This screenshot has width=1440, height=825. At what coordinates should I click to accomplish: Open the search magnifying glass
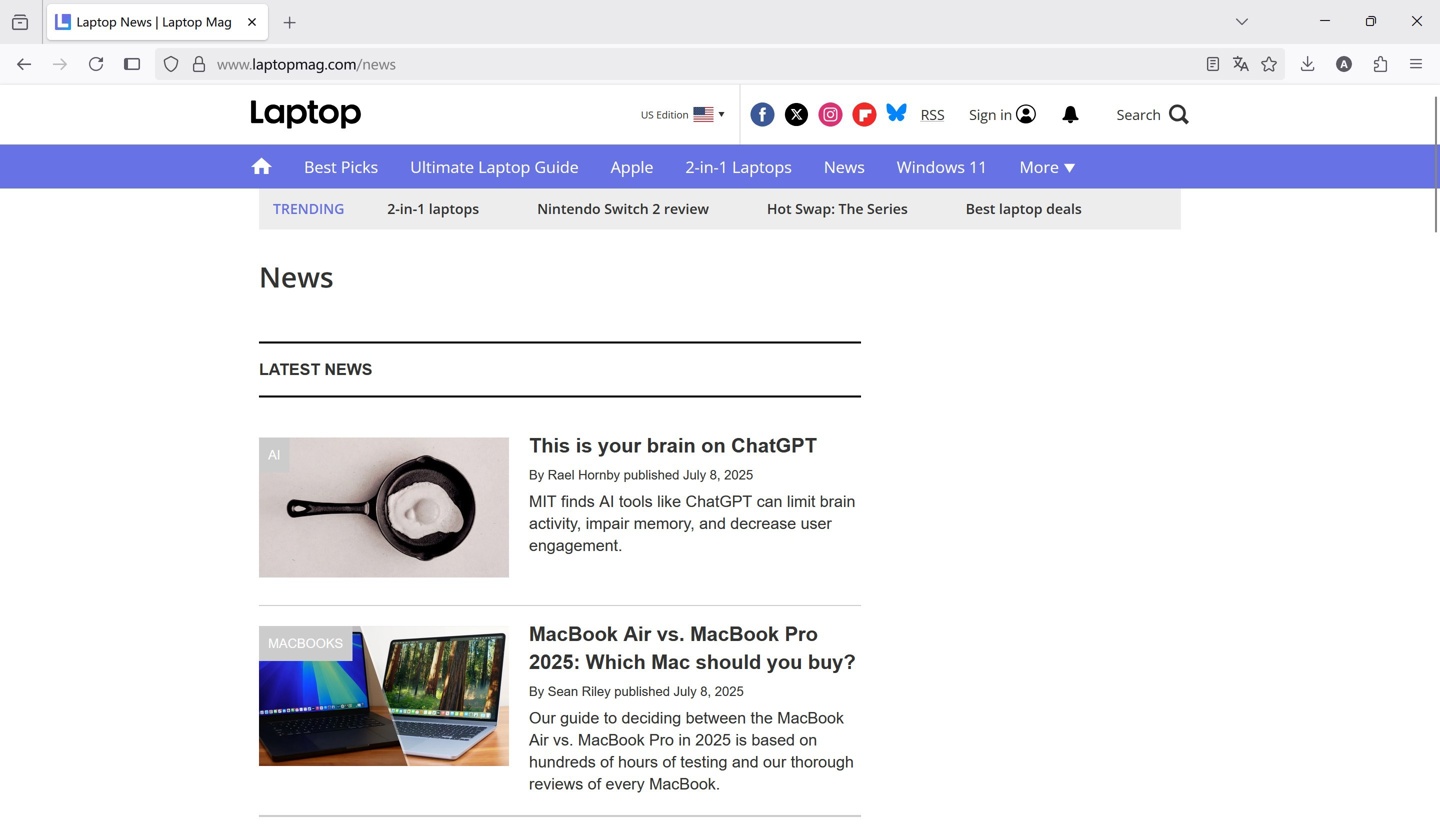pyautogui.click(x=1179, y=114)
